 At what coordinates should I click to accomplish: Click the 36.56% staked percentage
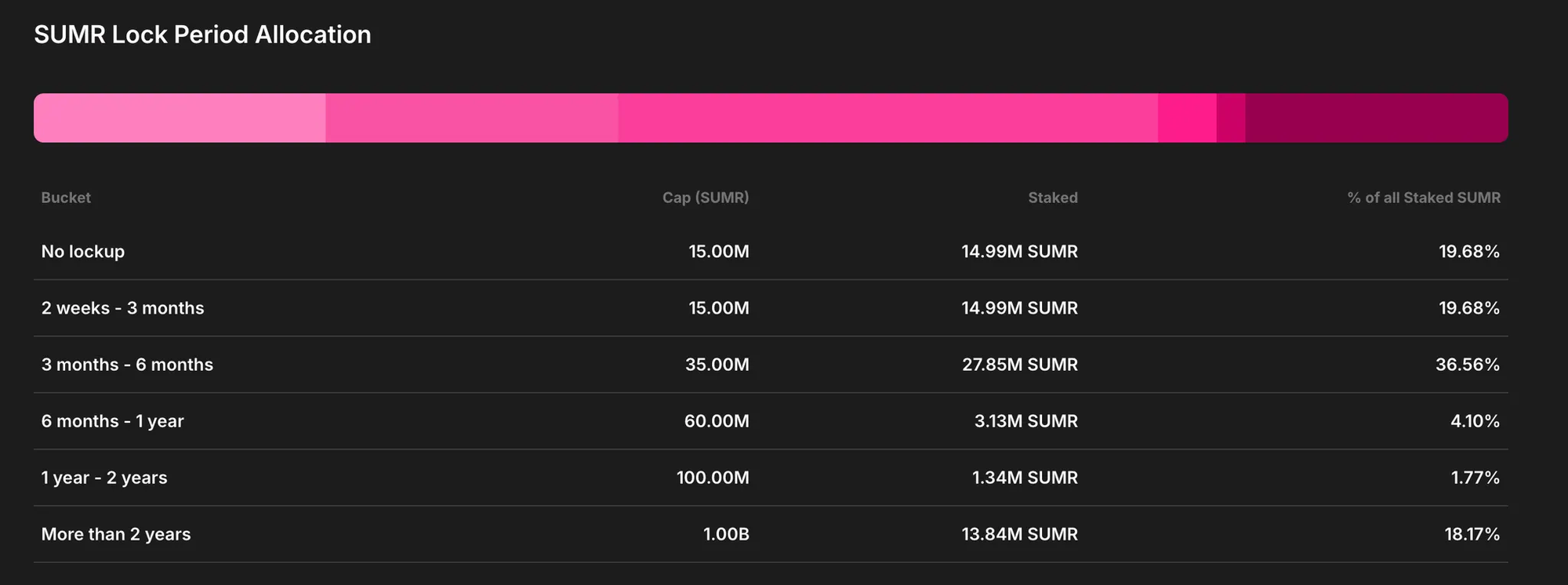1467,365
